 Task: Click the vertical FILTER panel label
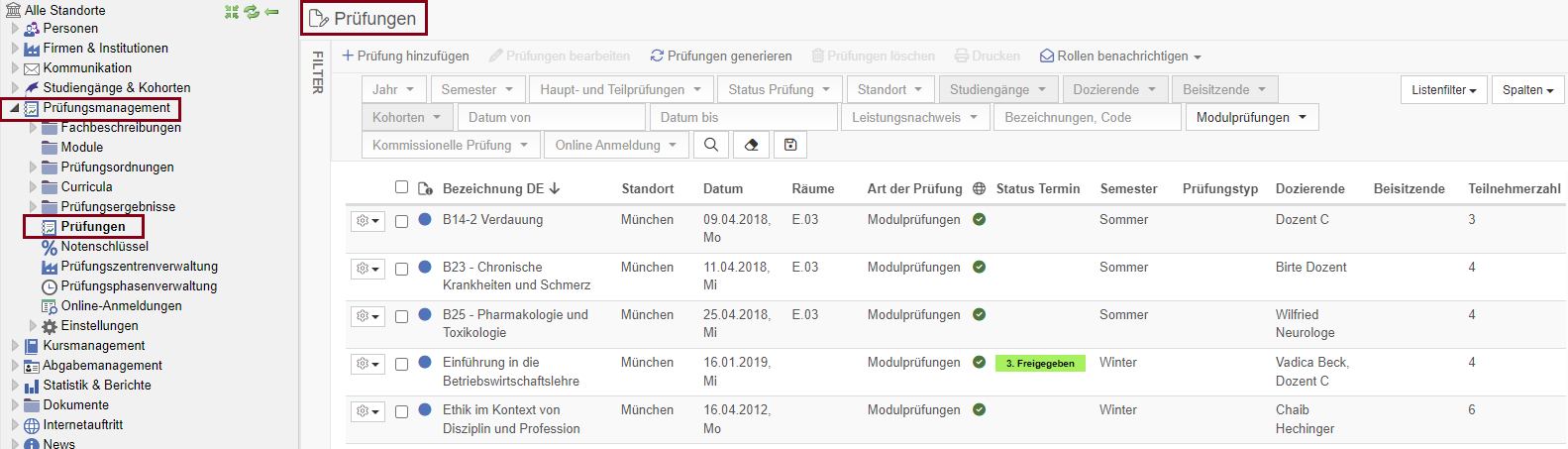318,72
